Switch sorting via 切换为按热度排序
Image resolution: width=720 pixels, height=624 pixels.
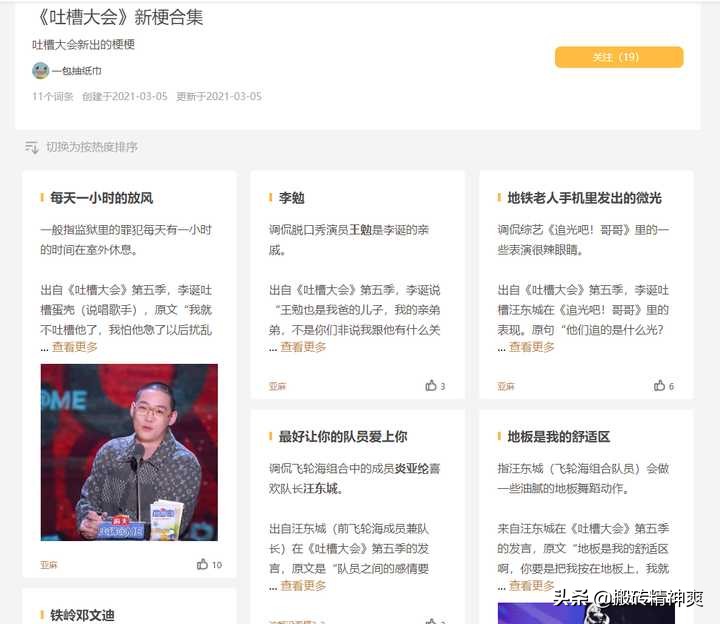tap(92, 147)
